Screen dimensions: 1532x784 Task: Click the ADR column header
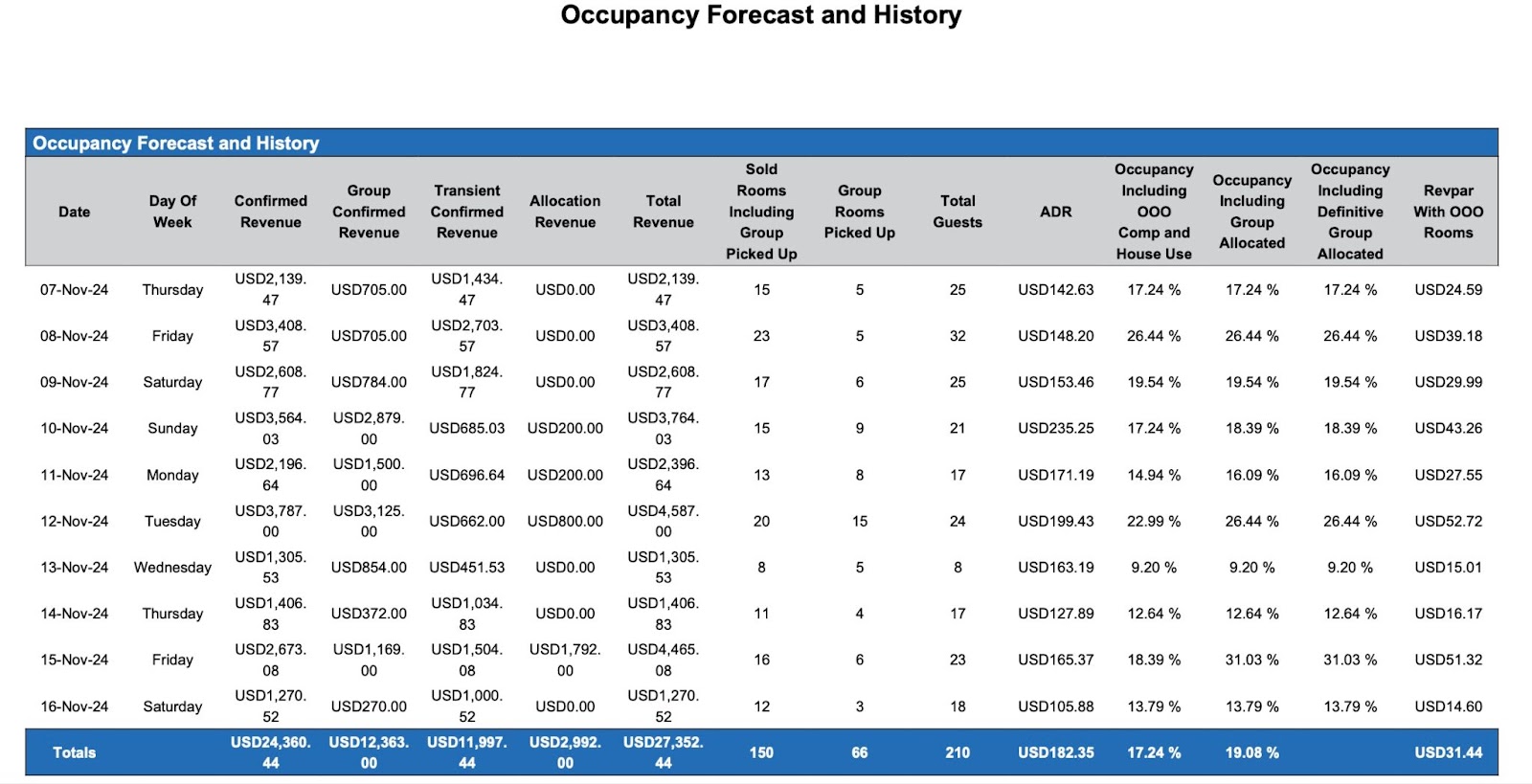pos(1055,212)
